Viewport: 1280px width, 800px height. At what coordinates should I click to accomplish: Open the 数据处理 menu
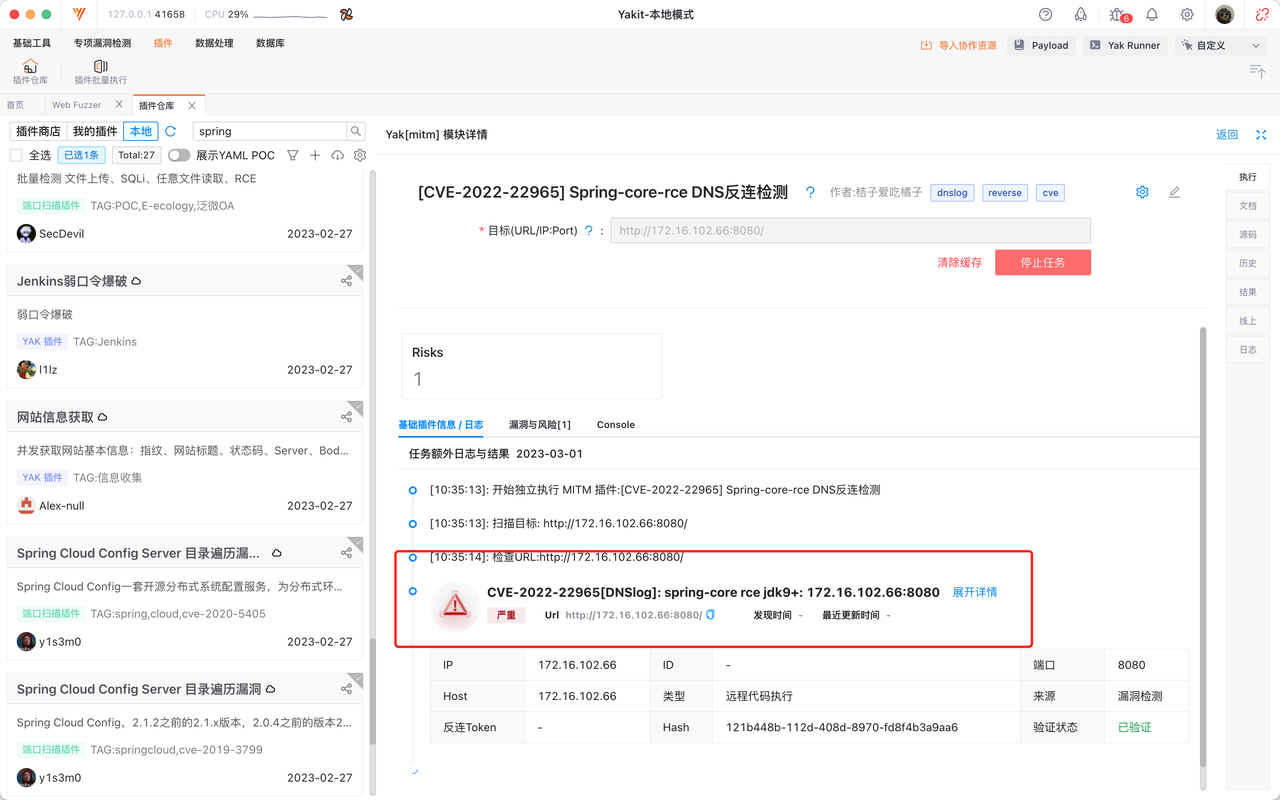(x=214, y=44)
